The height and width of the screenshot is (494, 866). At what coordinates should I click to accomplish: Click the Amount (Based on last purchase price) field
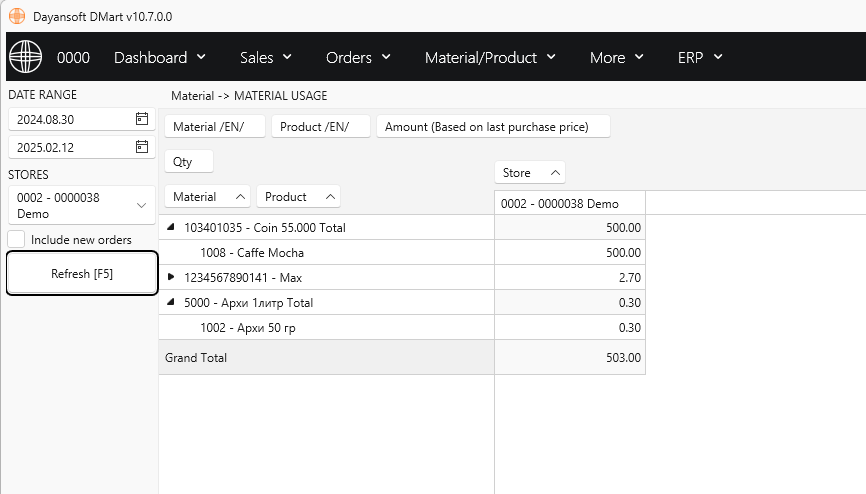493,127
